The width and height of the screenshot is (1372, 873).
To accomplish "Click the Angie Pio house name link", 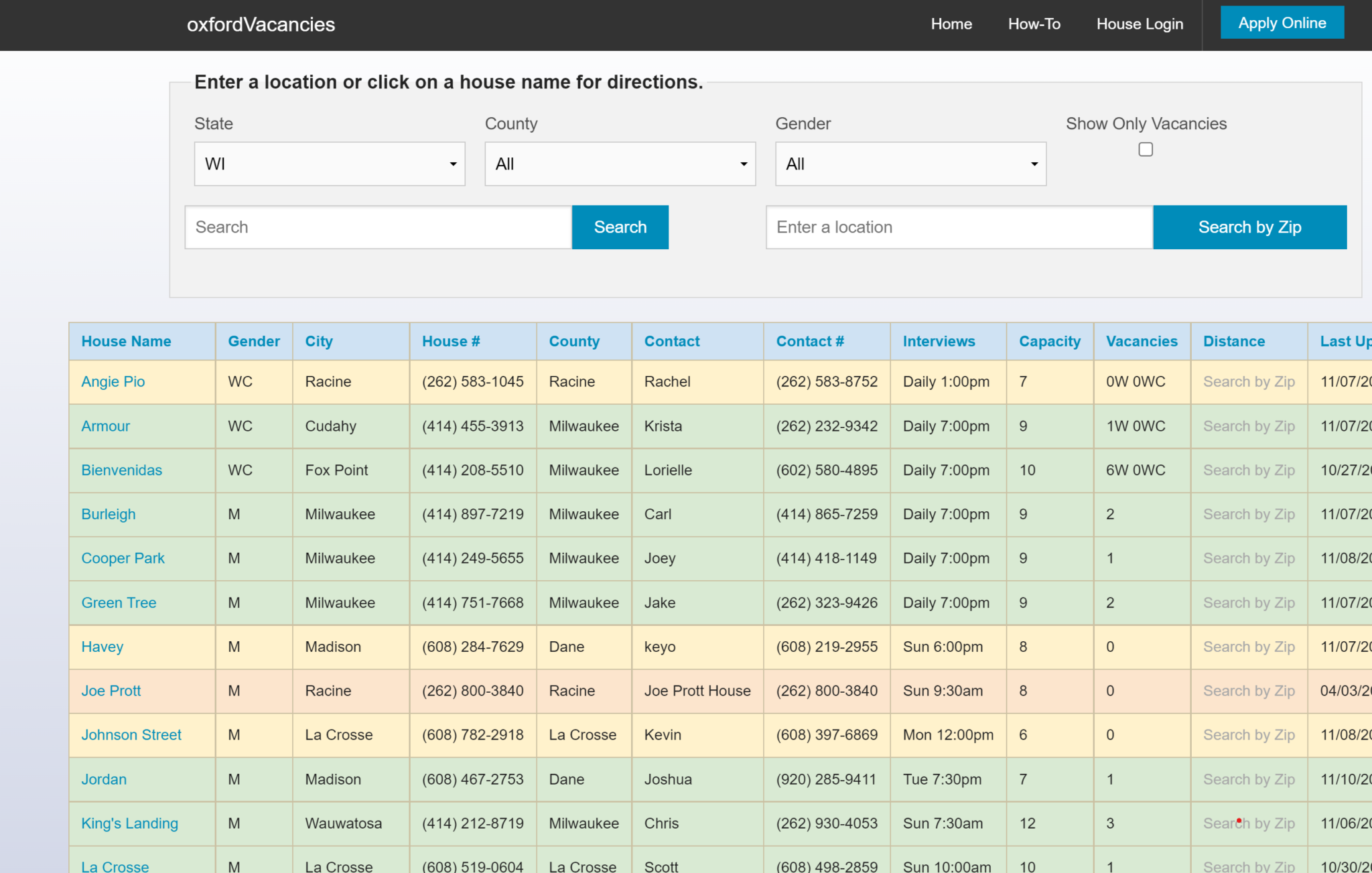I will click(112, 382).
